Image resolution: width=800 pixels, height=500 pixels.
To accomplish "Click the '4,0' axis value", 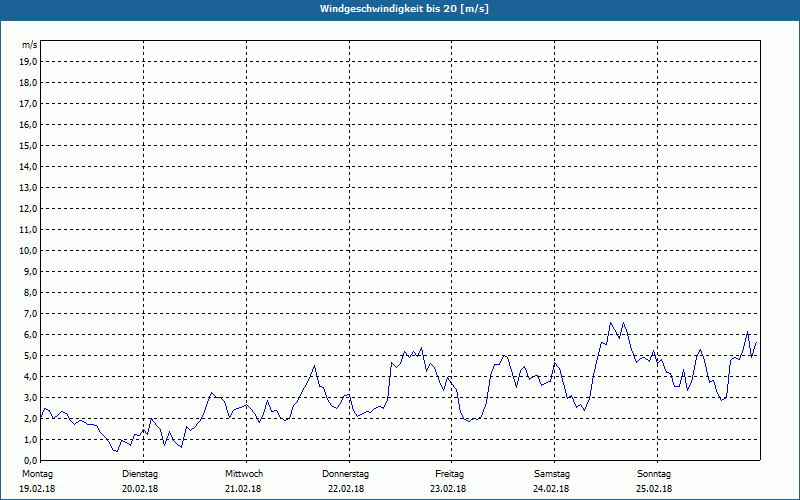I will (x=30, y=377).
